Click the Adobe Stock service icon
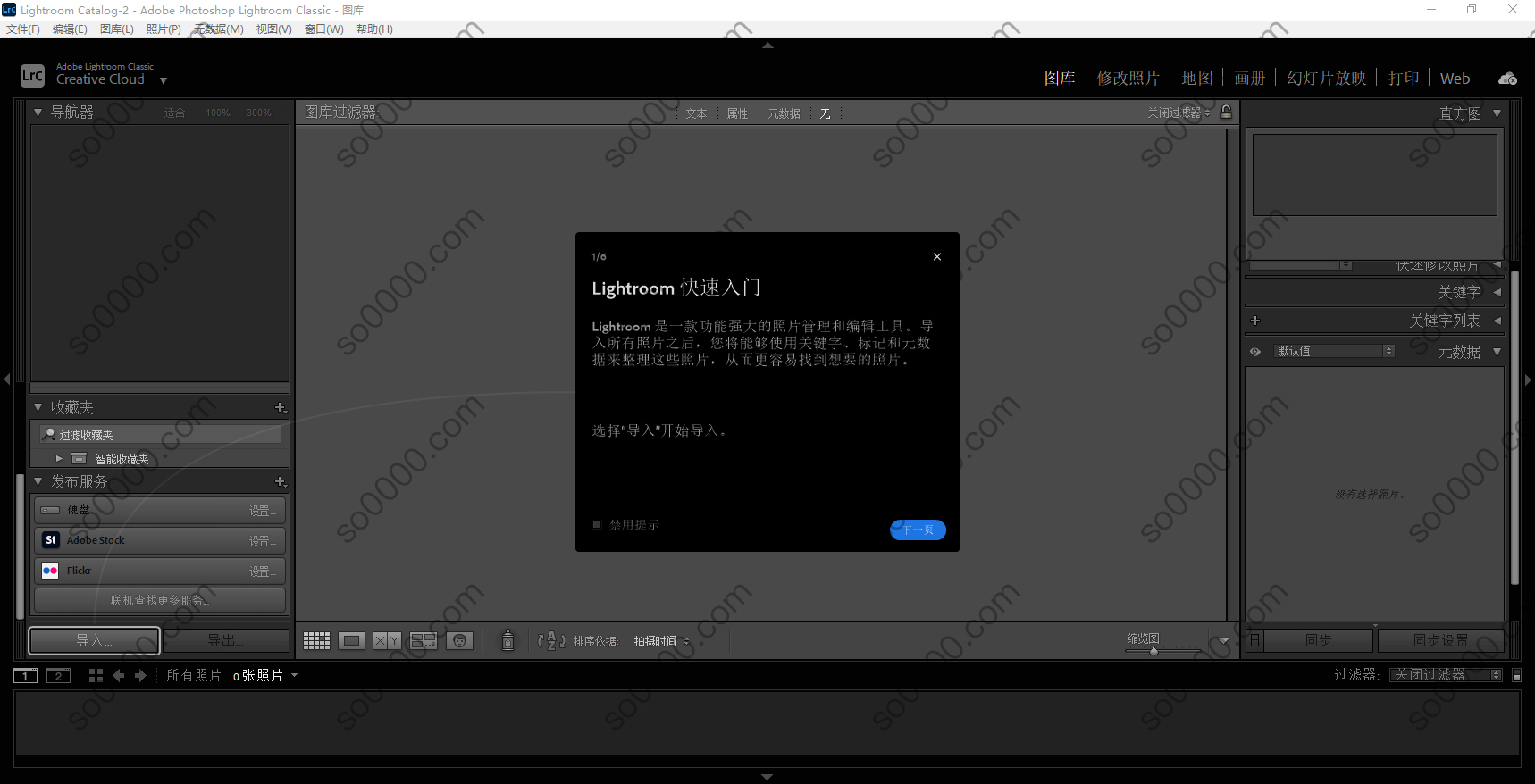 point(51,540)
